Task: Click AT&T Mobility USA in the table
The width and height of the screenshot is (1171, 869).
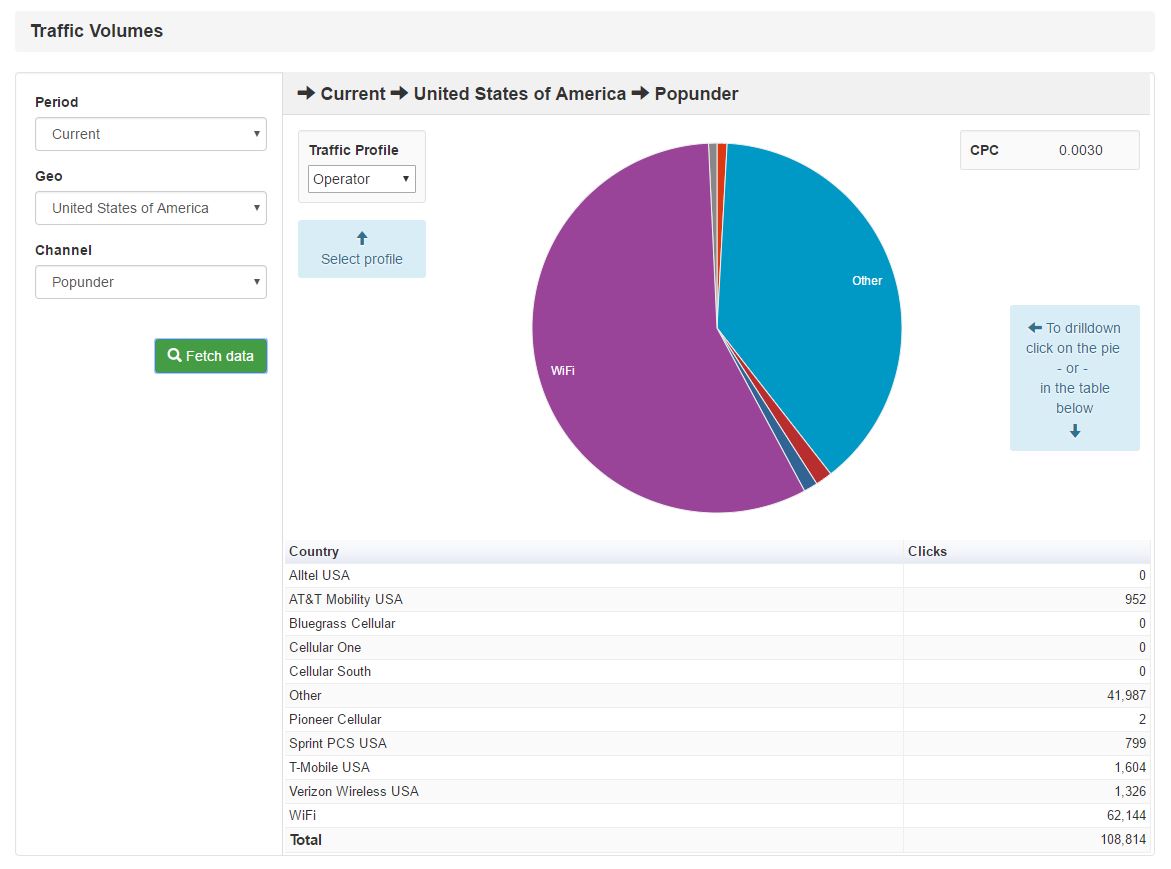Action: pos(345,599)
